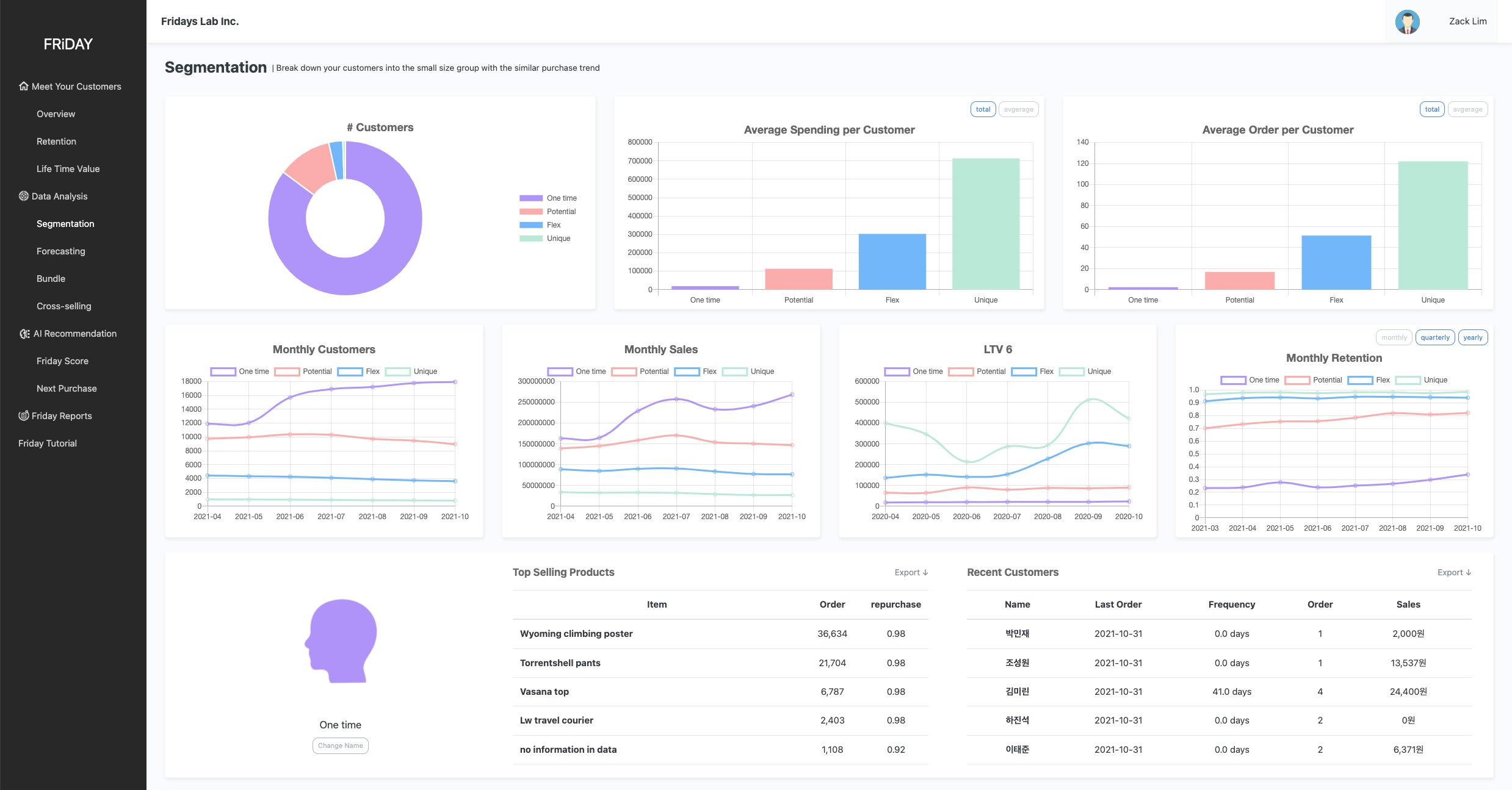This screenshot has width=1512, height=790.
Task: Click the FRiDAY logo in sidebar
Action: [68, 44]
